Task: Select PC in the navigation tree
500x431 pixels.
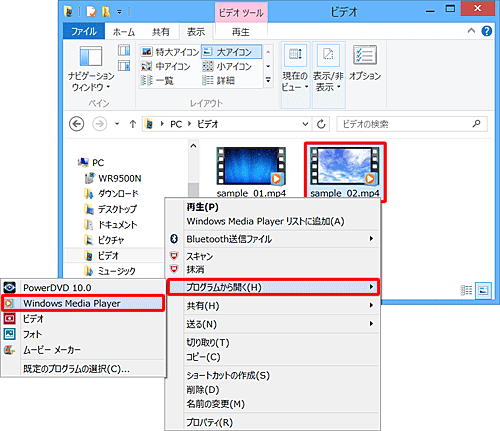Action: coord(91,163)
